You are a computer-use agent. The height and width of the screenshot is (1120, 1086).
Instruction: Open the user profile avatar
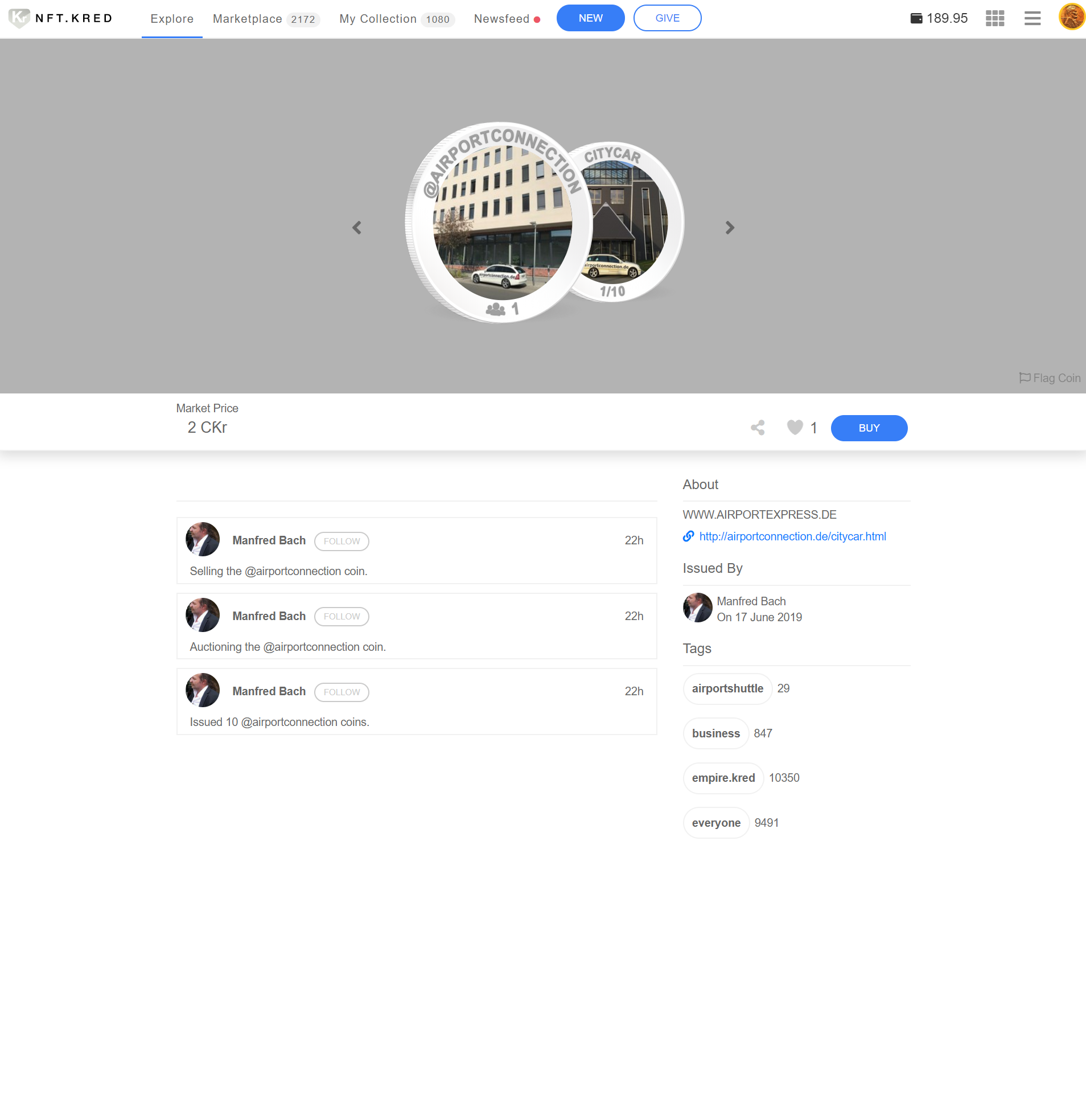1072,17
